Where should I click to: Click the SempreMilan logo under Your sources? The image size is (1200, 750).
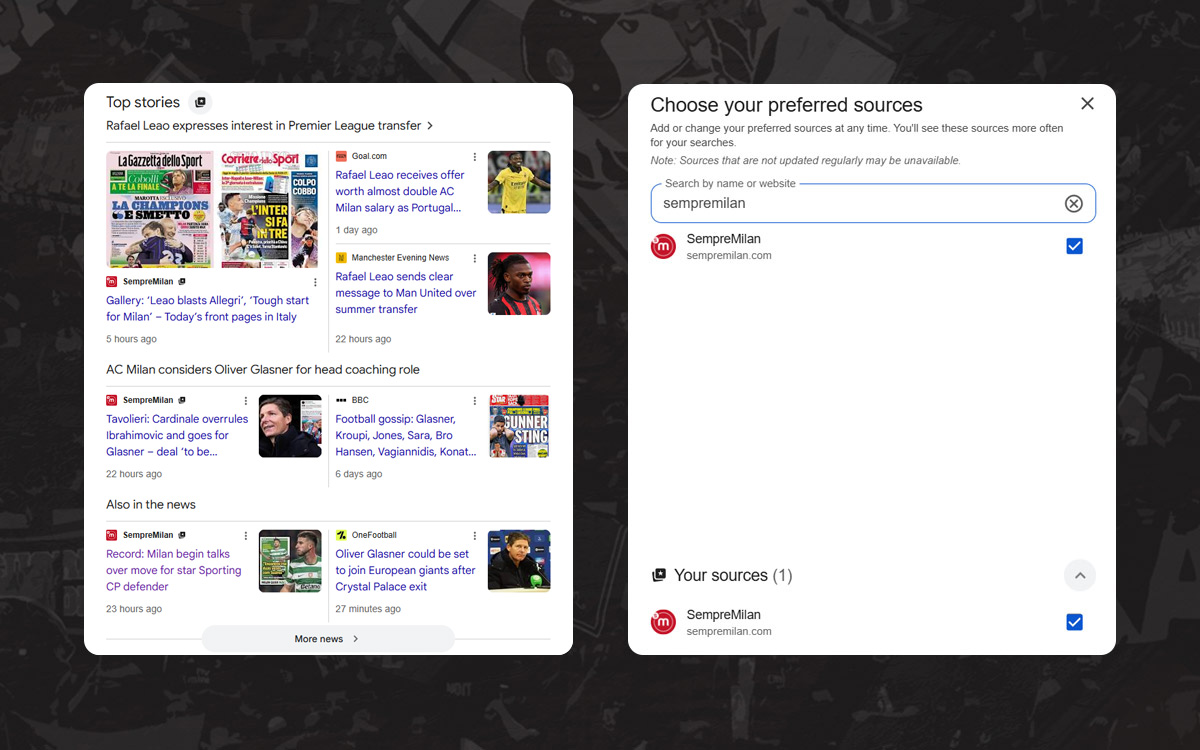pos(663,622)
